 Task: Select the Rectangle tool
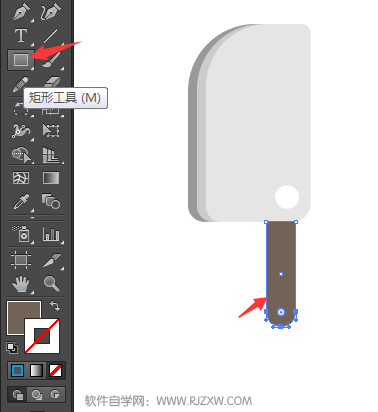21,60
